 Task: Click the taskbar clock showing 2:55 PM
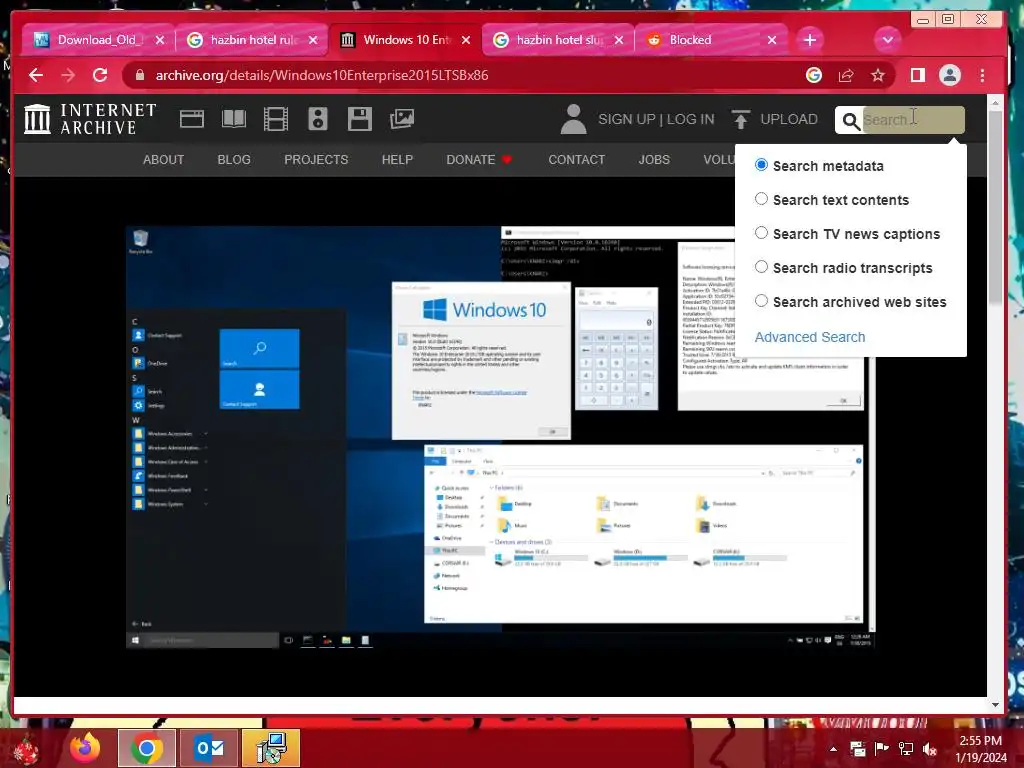[x=981, y=749]
